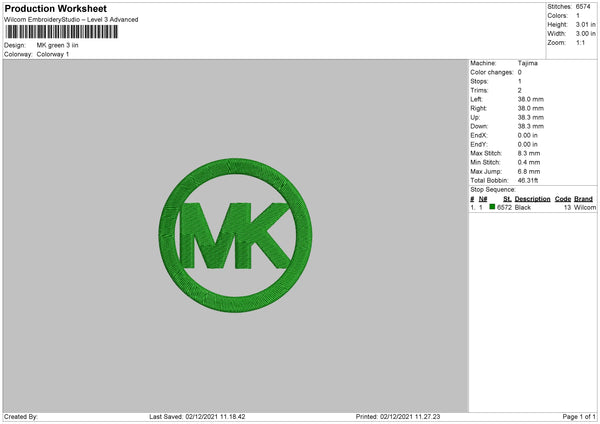
Task: Click the EndX value 0.00 in
Action: point(528,135)
